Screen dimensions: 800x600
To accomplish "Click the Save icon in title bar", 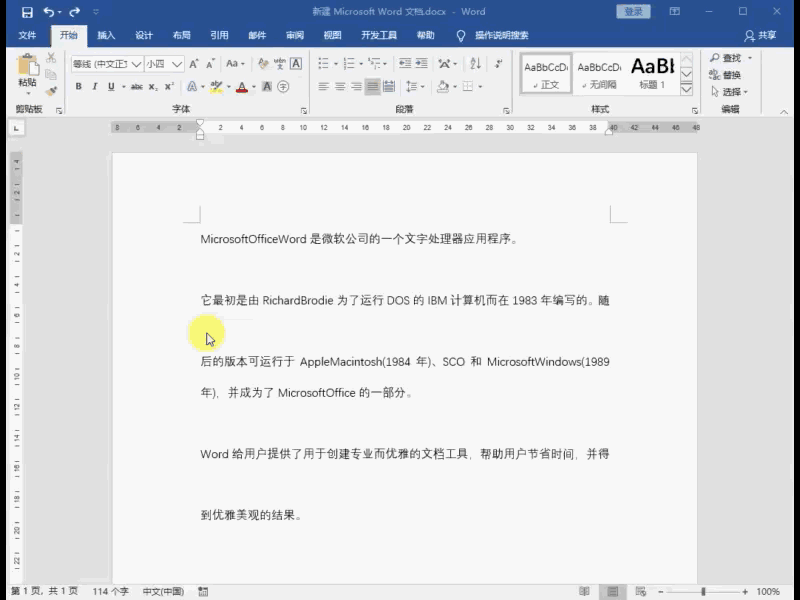I will (x=27, y=12).
